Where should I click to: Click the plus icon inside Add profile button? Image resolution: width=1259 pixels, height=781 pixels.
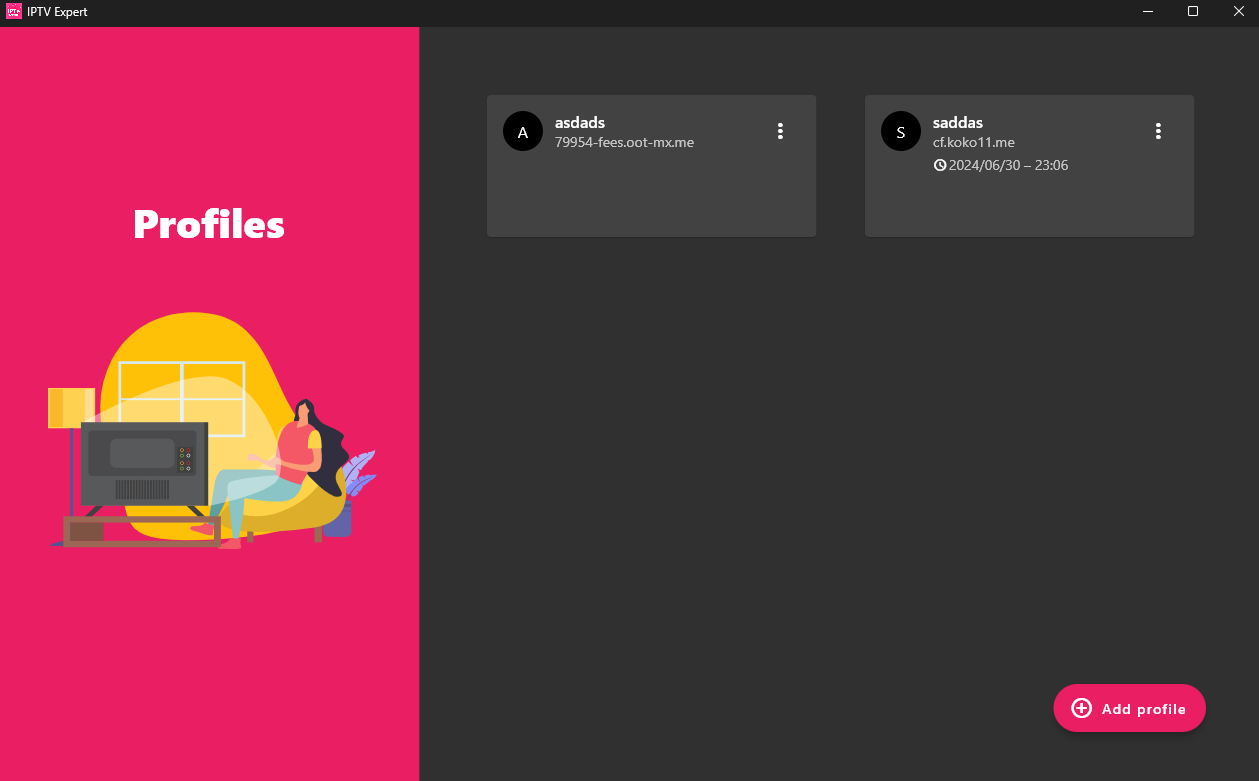click(1080, 708)
